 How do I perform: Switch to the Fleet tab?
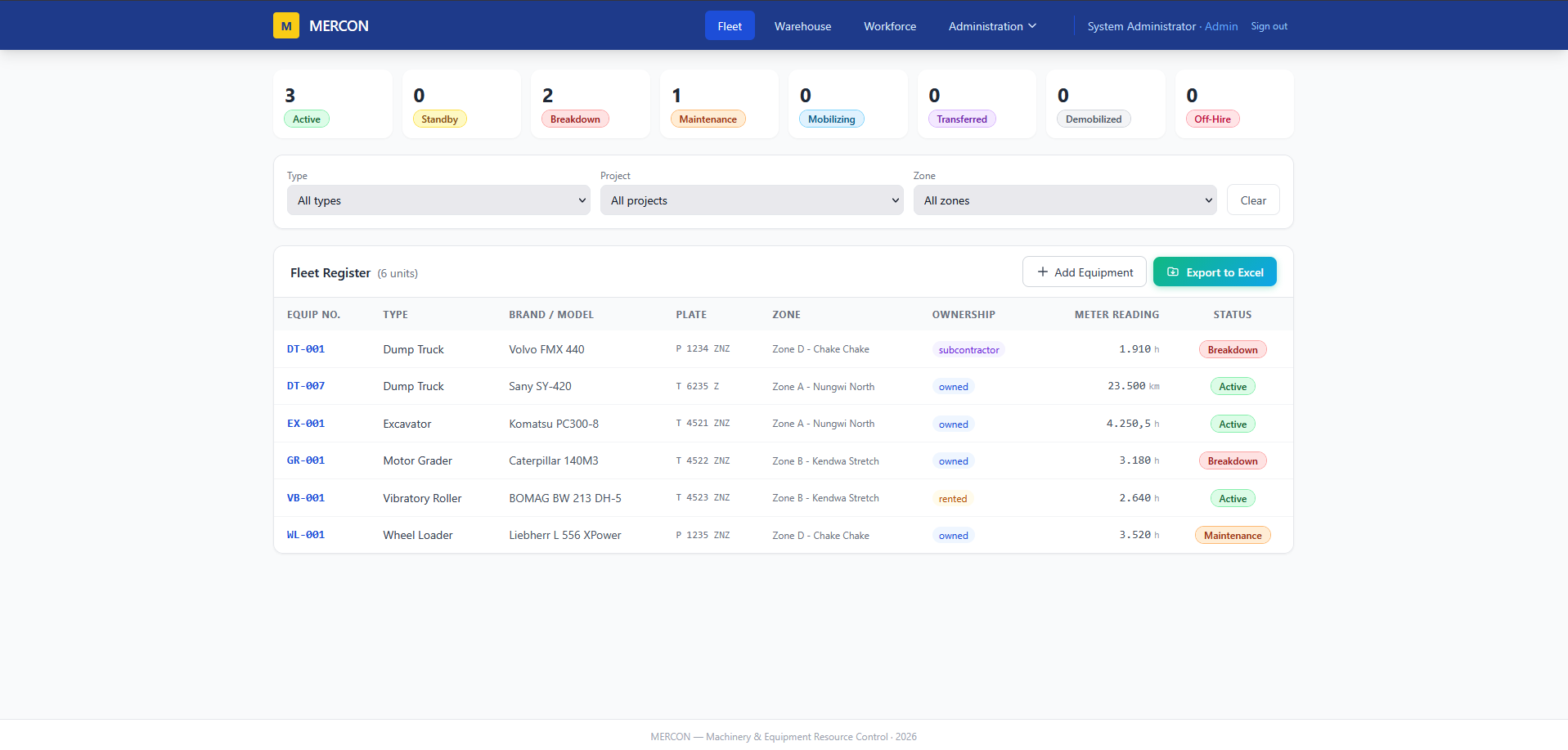tap(730, 26)
